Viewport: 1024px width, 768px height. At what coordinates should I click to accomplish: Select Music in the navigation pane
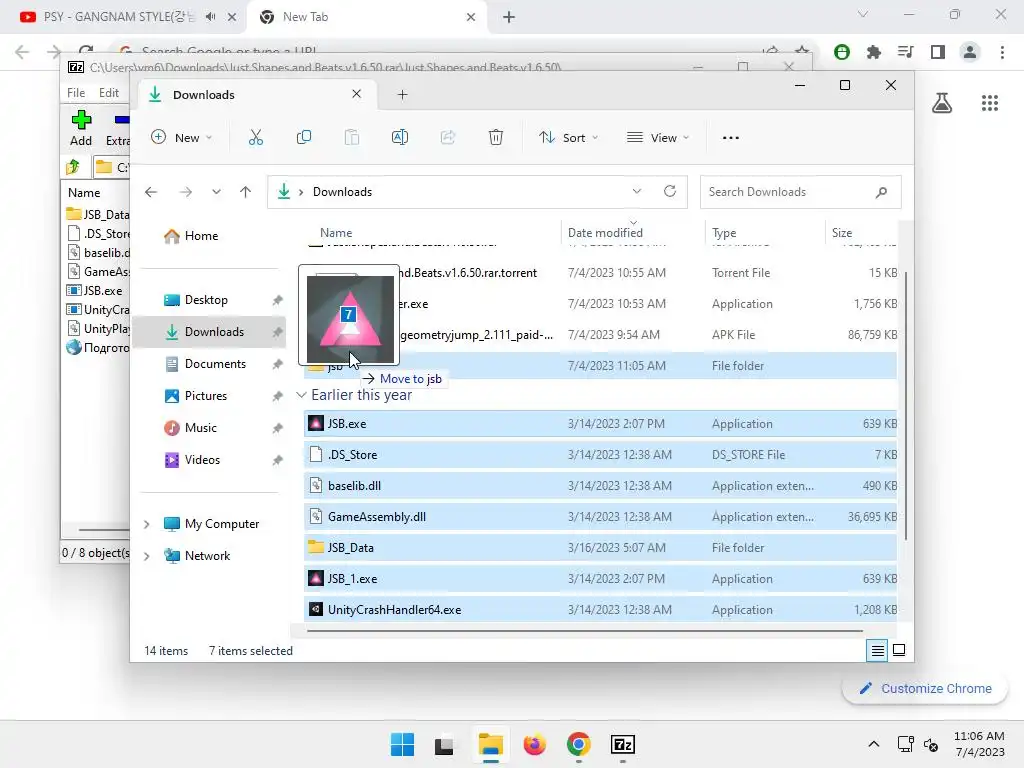click(x=200, y=428)
